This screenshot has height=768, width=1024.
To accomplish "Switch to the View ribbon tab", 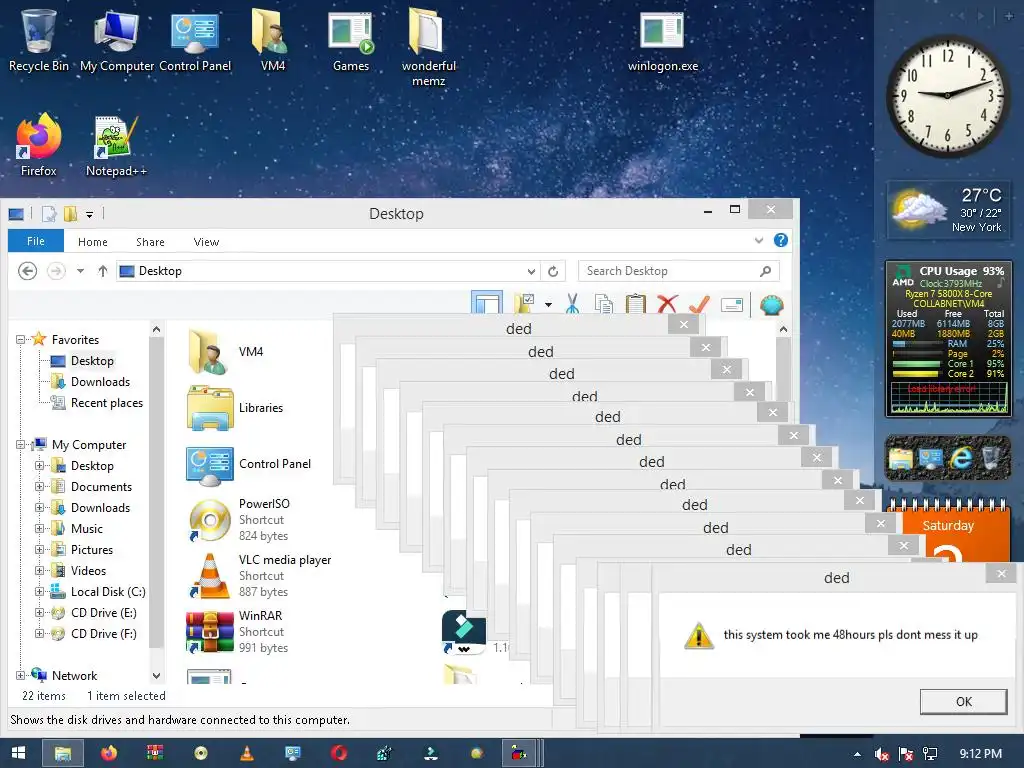I will pyautogui.click(x=206, y=242).
